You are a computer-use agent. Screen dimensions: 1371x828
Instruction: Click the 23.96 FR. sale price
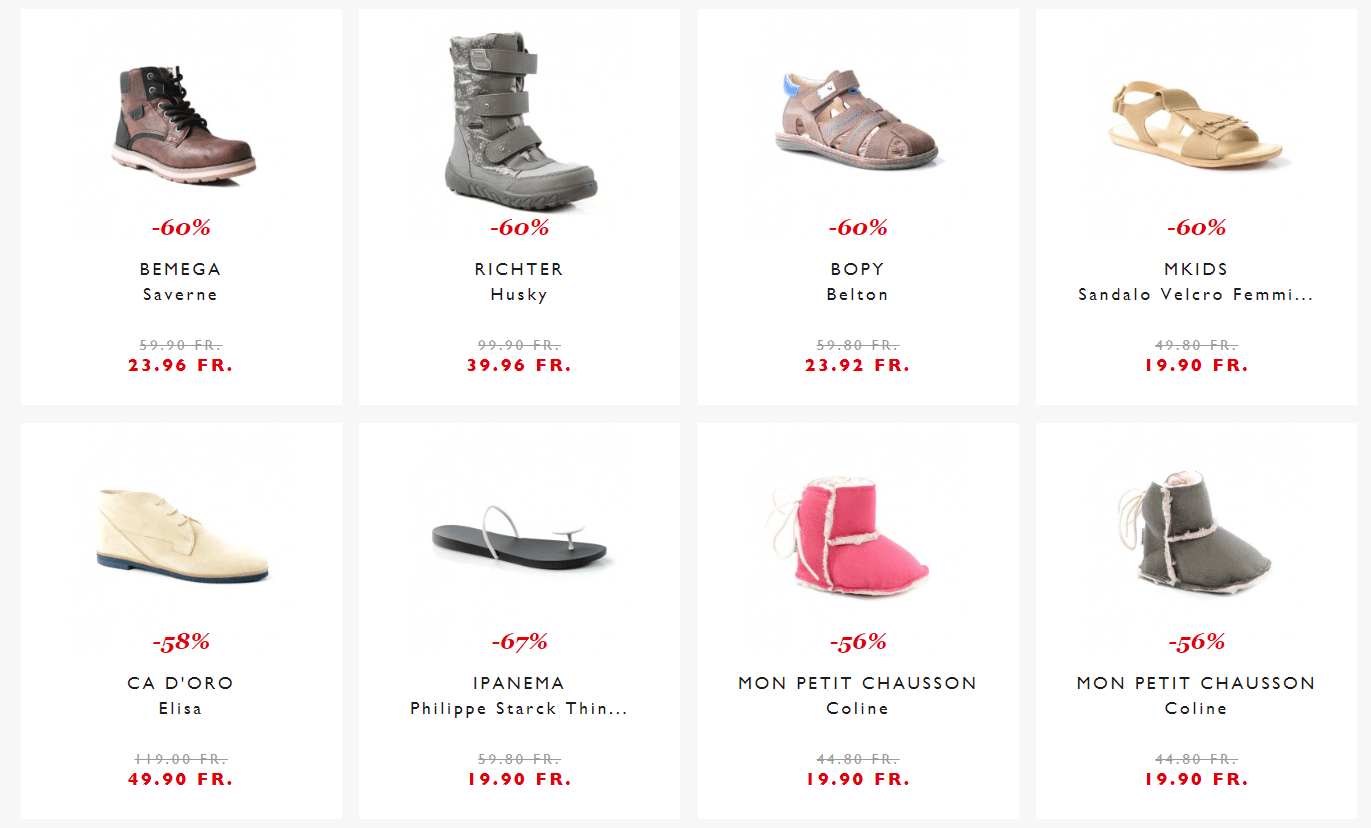pyautogui.click(x=180, y=365)
